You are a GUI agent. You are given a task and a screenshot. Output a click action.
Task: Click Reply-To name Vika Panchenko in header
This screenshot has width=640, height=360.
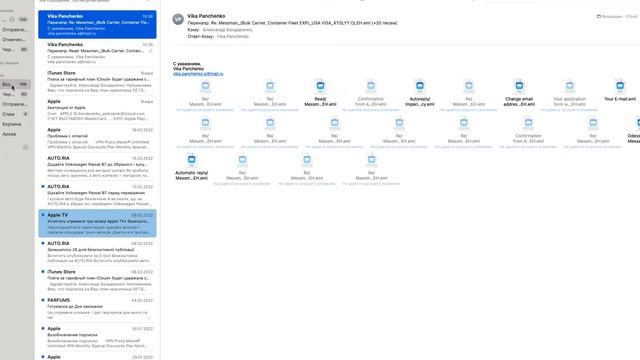(x=233, y=36)
